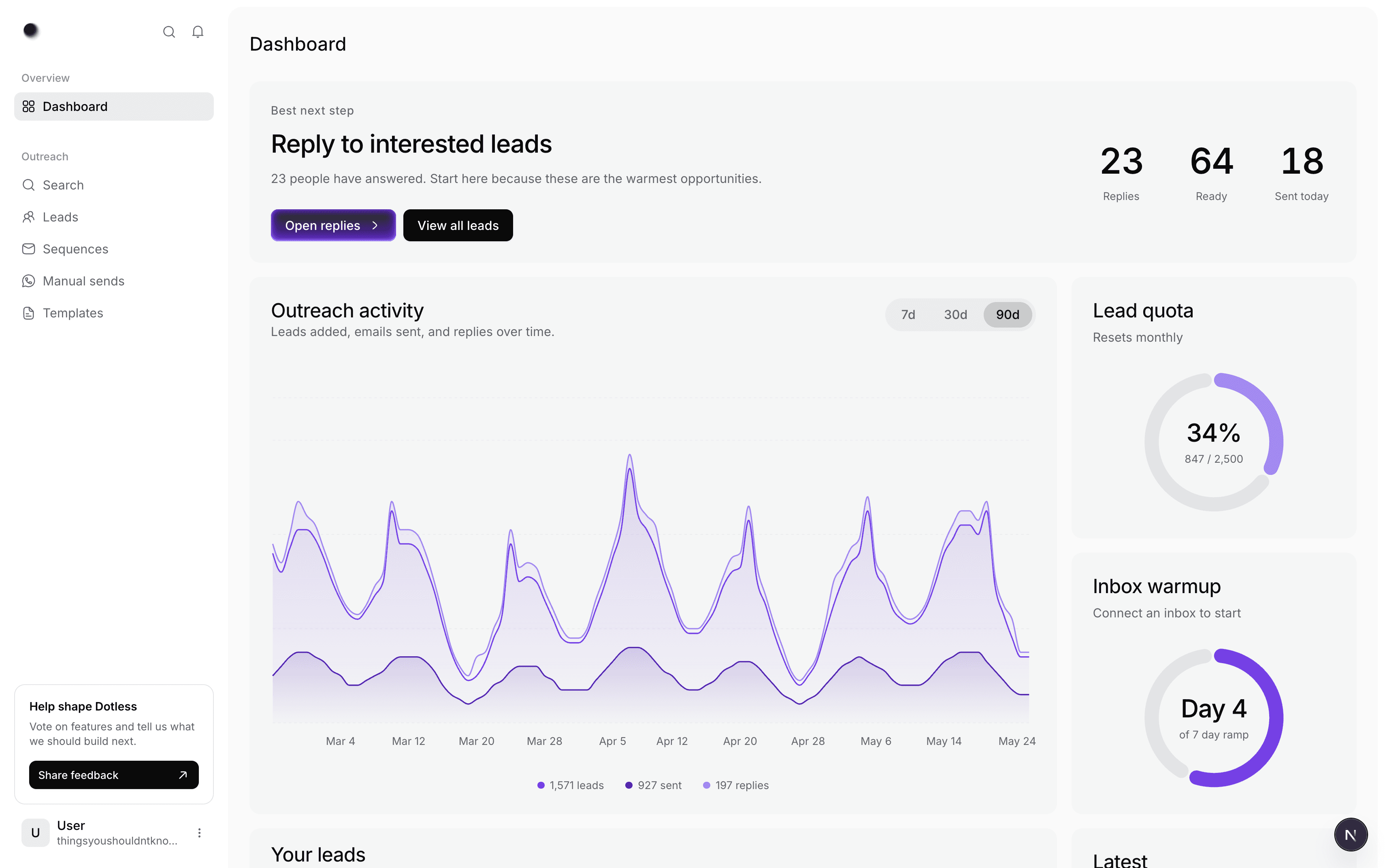Click the May 24 chart axis label
The height and width of the screenshot is (868, 1385).
click(x=1017, y=741)
